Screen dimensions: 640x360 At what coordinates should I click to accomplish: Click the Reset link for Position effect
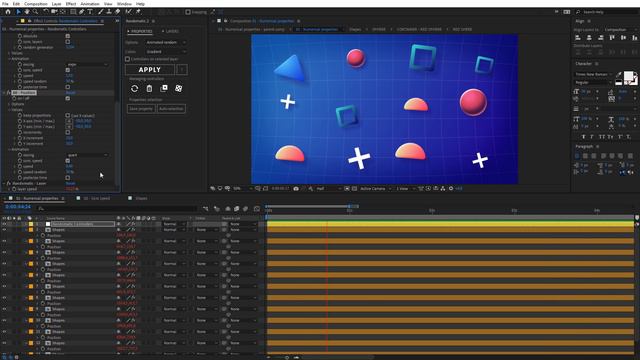click(71, 93)
